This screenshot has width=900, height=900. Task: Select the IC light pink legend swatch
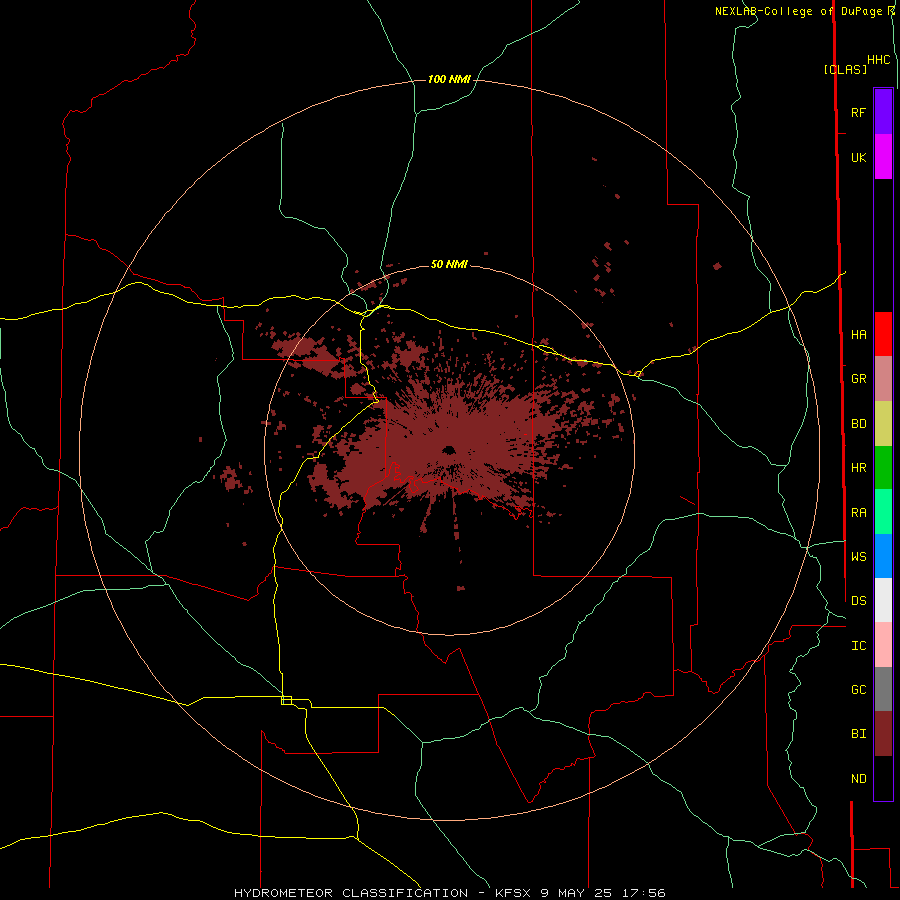[x=883, y=645]
